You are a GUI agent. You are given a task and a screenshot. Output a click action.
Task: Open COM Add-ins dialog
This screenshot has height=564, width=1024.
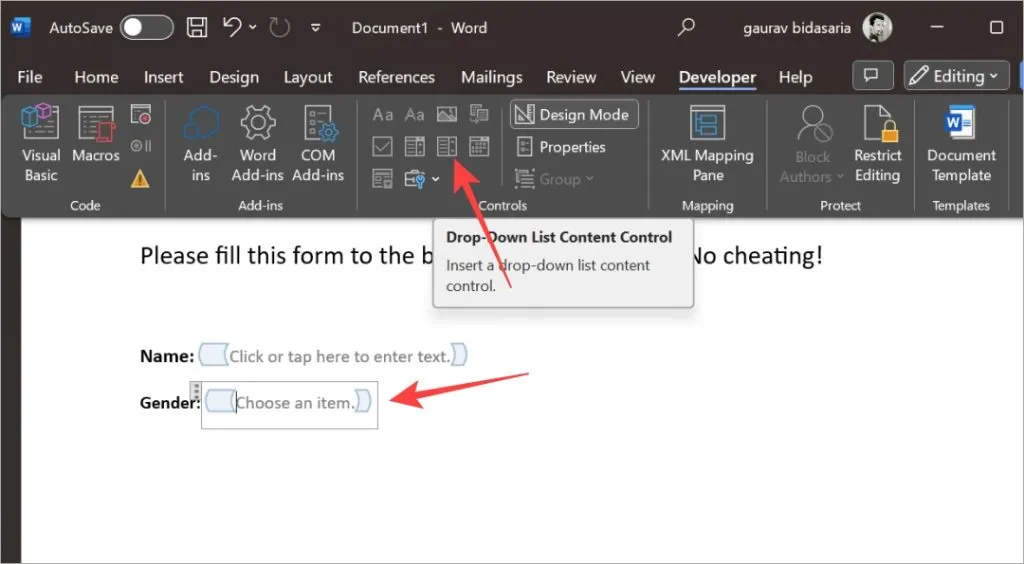point(318,144)
